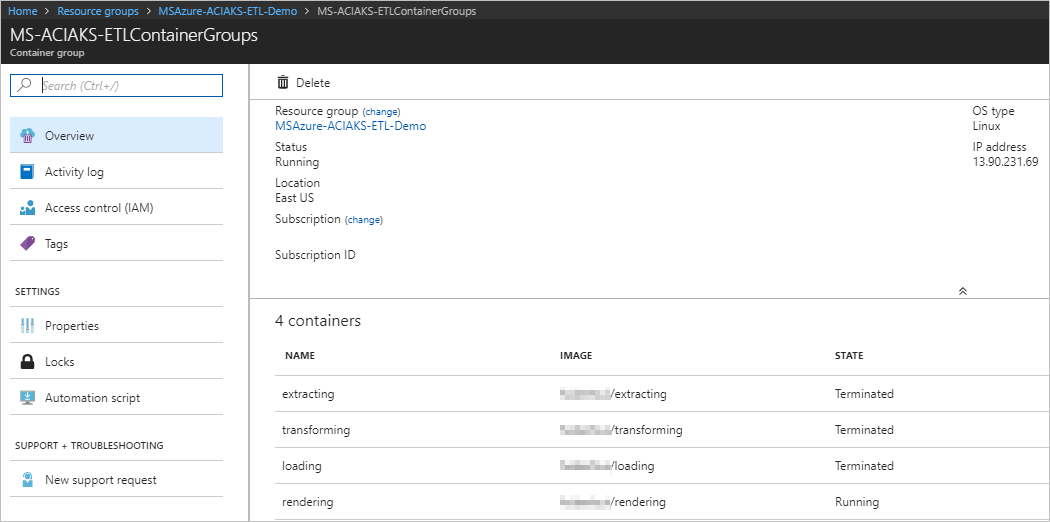This screenshot has width=1050, height=522.
Task: Click the Automation script download icon
Action: pos(28,398)
